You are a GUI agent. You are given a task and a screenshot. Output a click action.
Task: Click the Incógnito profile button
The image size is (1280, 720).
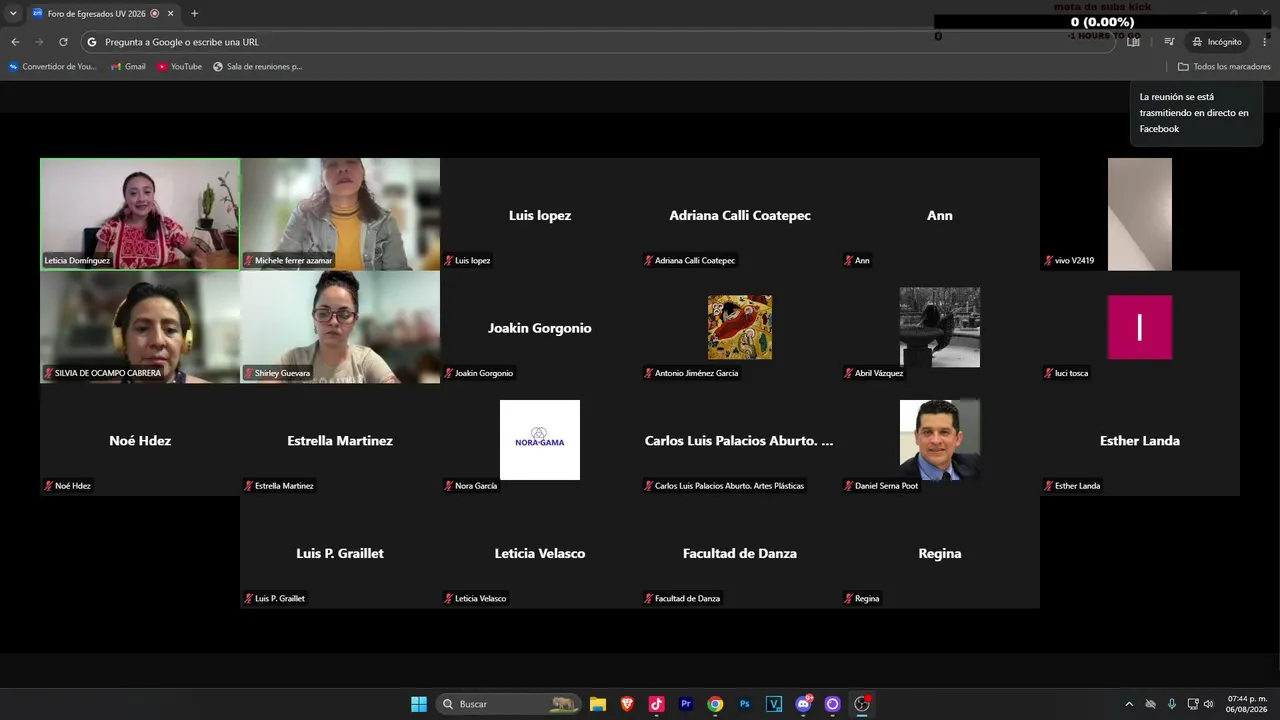tap(1217, 42)
